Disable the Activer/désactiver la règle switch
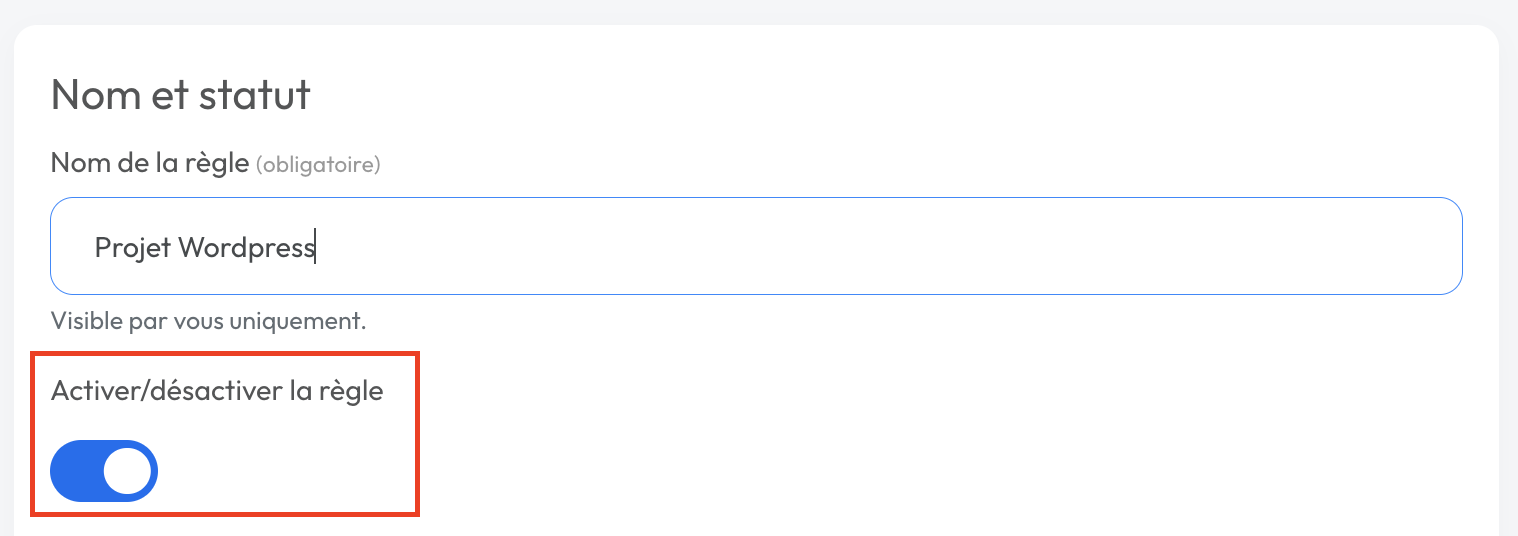Screen dimensions: 1518x536 [x=104, y=471]
